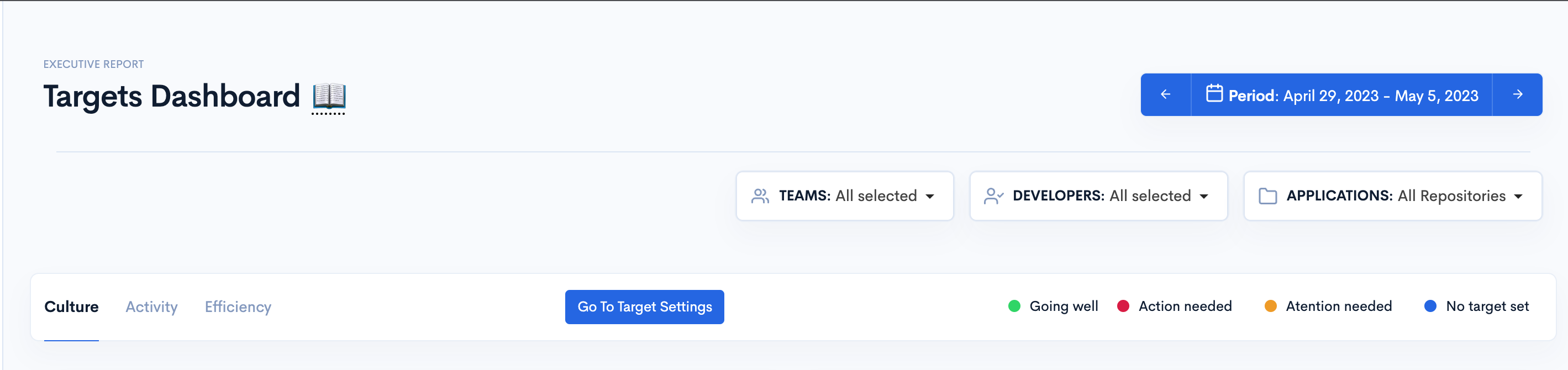
Task: Click the orange Atention needed indicator dot
Action: [x=1270, y=306]
